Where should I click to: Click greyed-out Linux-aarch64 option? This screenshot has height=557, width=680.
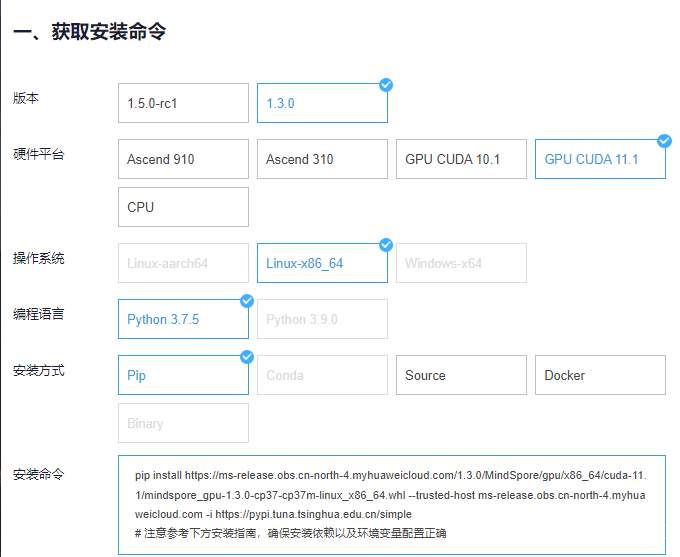point(183,263)
